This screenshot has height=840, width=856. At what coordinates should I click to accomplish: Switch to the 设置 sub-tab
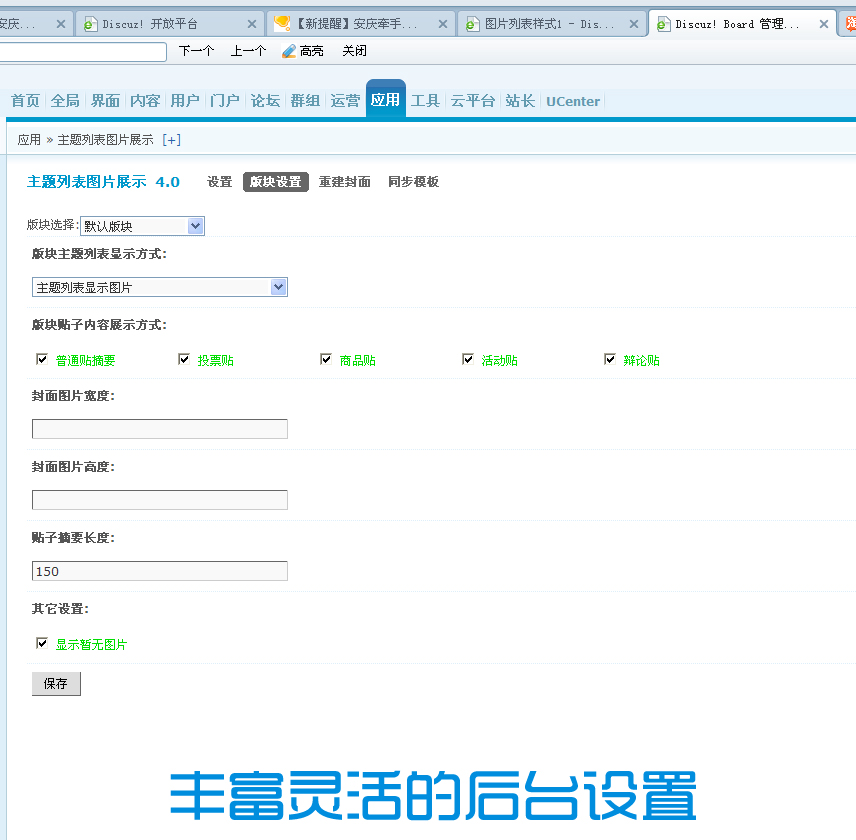click(219, 182)
